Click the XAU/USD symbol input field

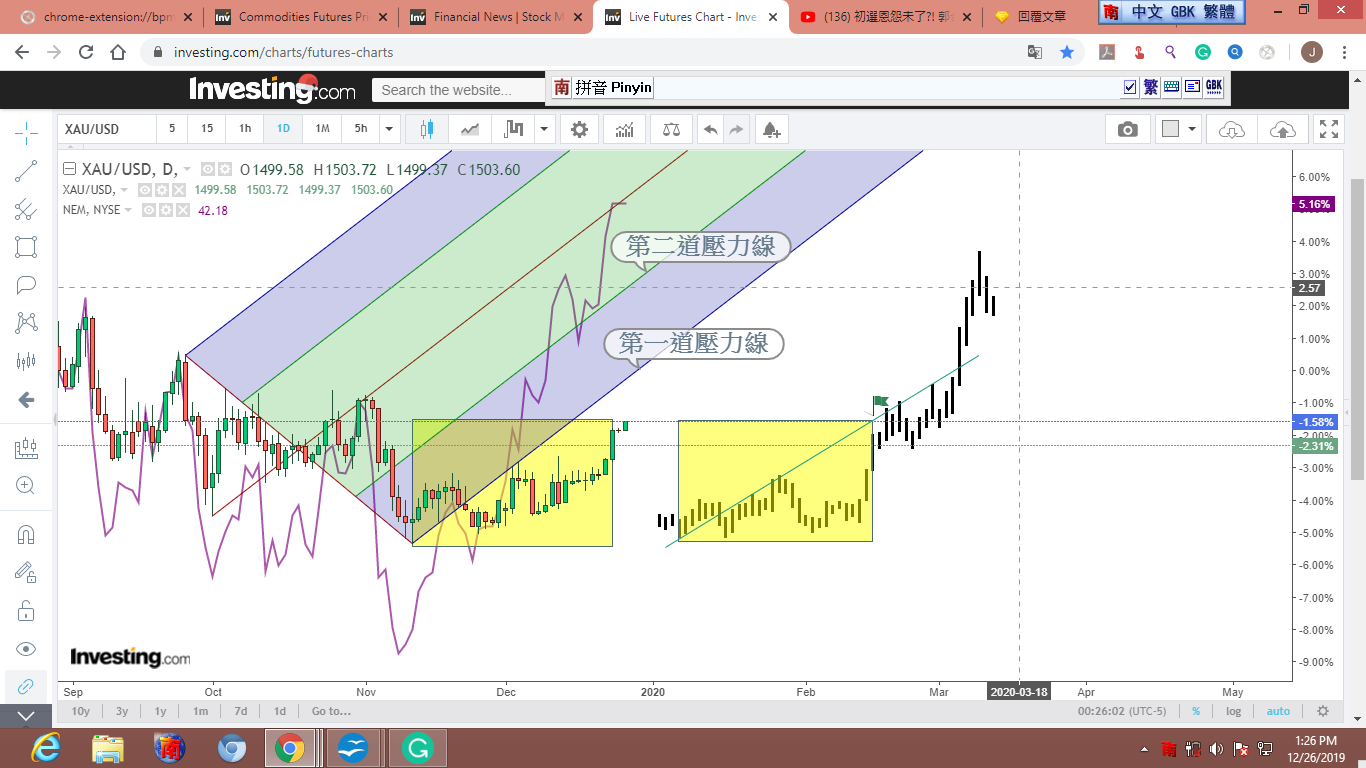pos(107,129)
